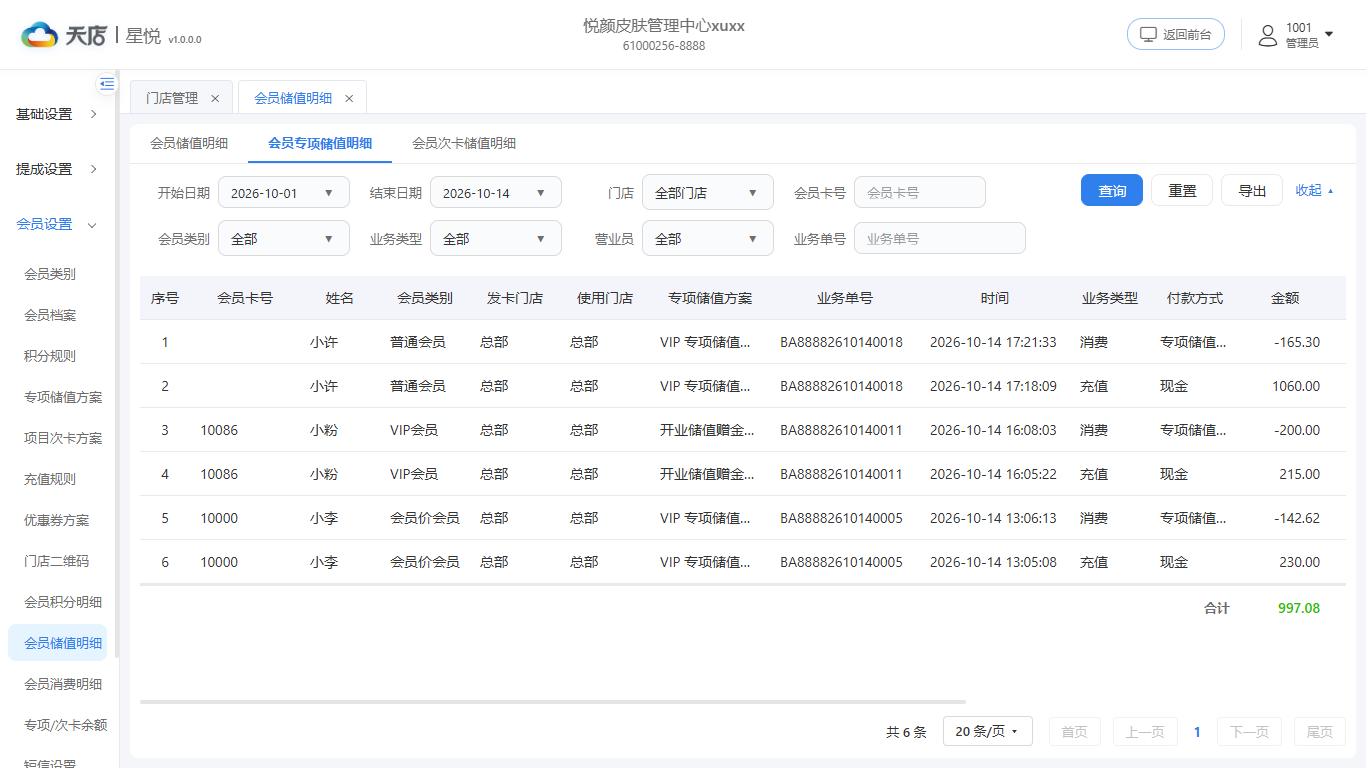The height and width of the screenshot is (768, 1366).
Task: Click the 业务单号 input field
Action: click(x=940, y=239)
